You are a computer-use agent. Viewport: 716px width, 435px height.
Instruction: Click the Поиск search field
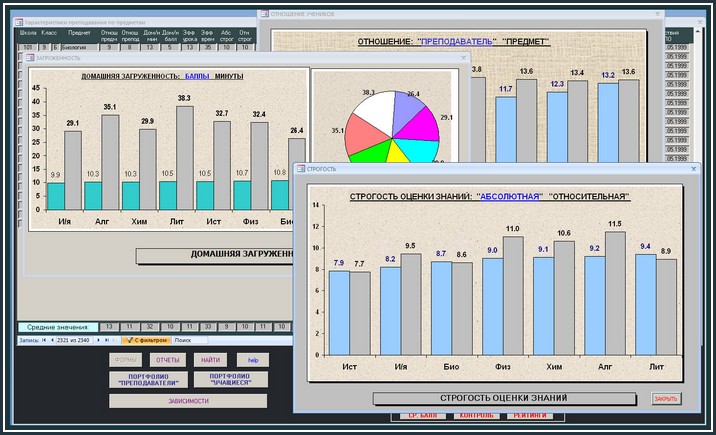pyautogui.click(x=190, y=340)
